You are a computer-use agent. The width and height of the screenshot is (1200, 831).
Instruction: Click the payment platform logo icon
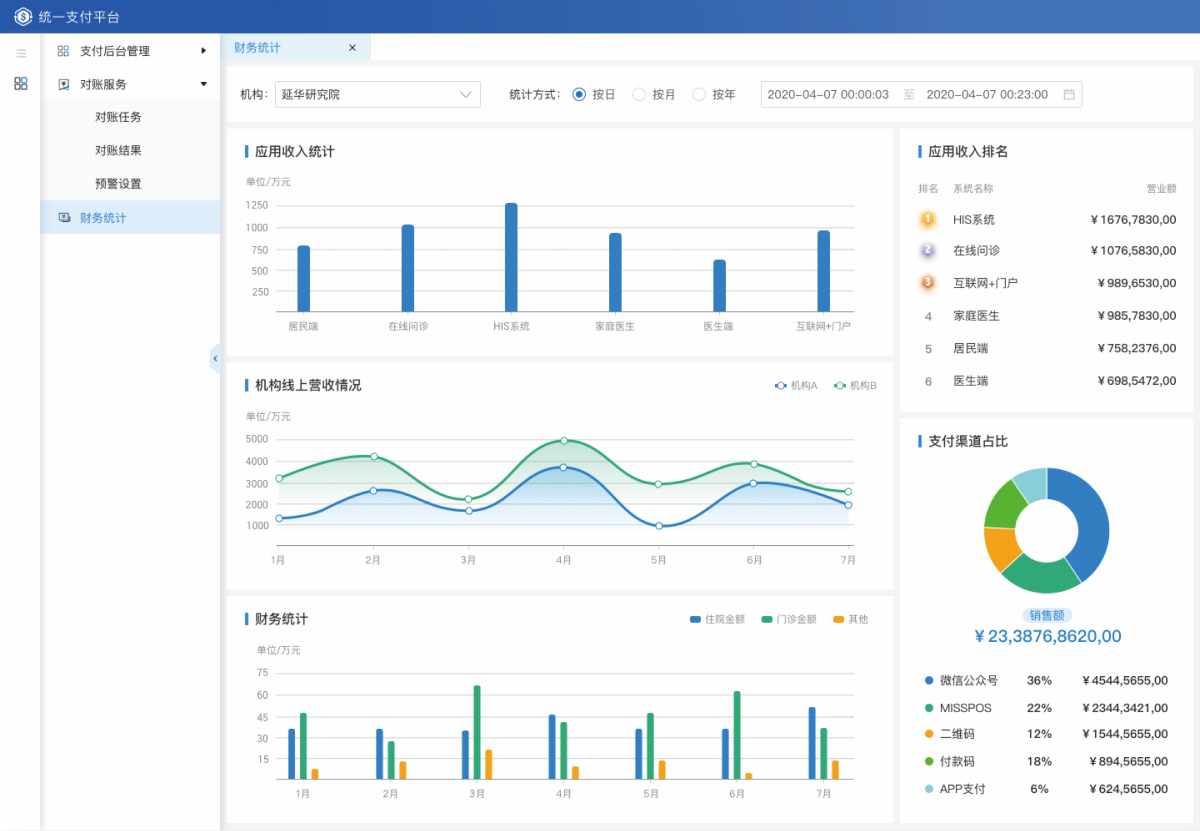coord(22,16)
